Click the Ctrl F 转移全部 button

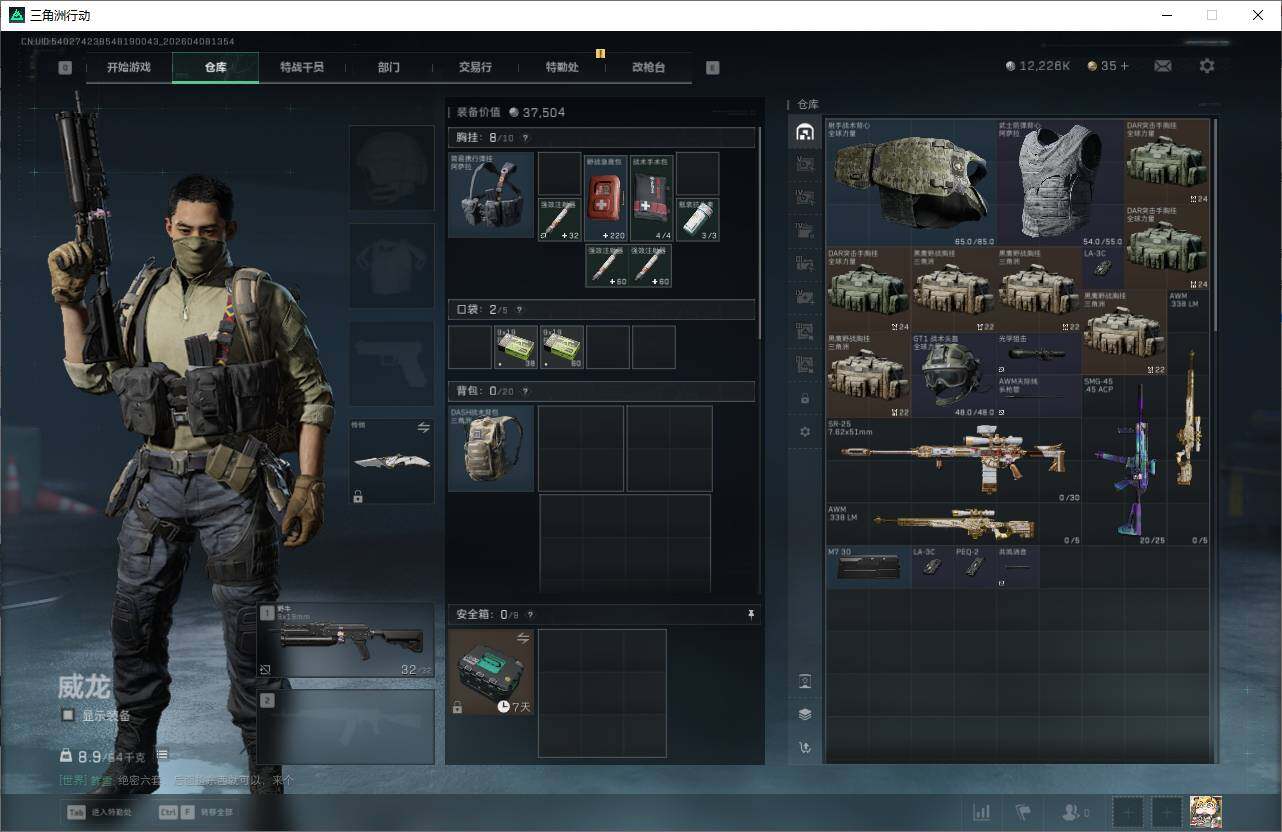(x=196, y=812)
